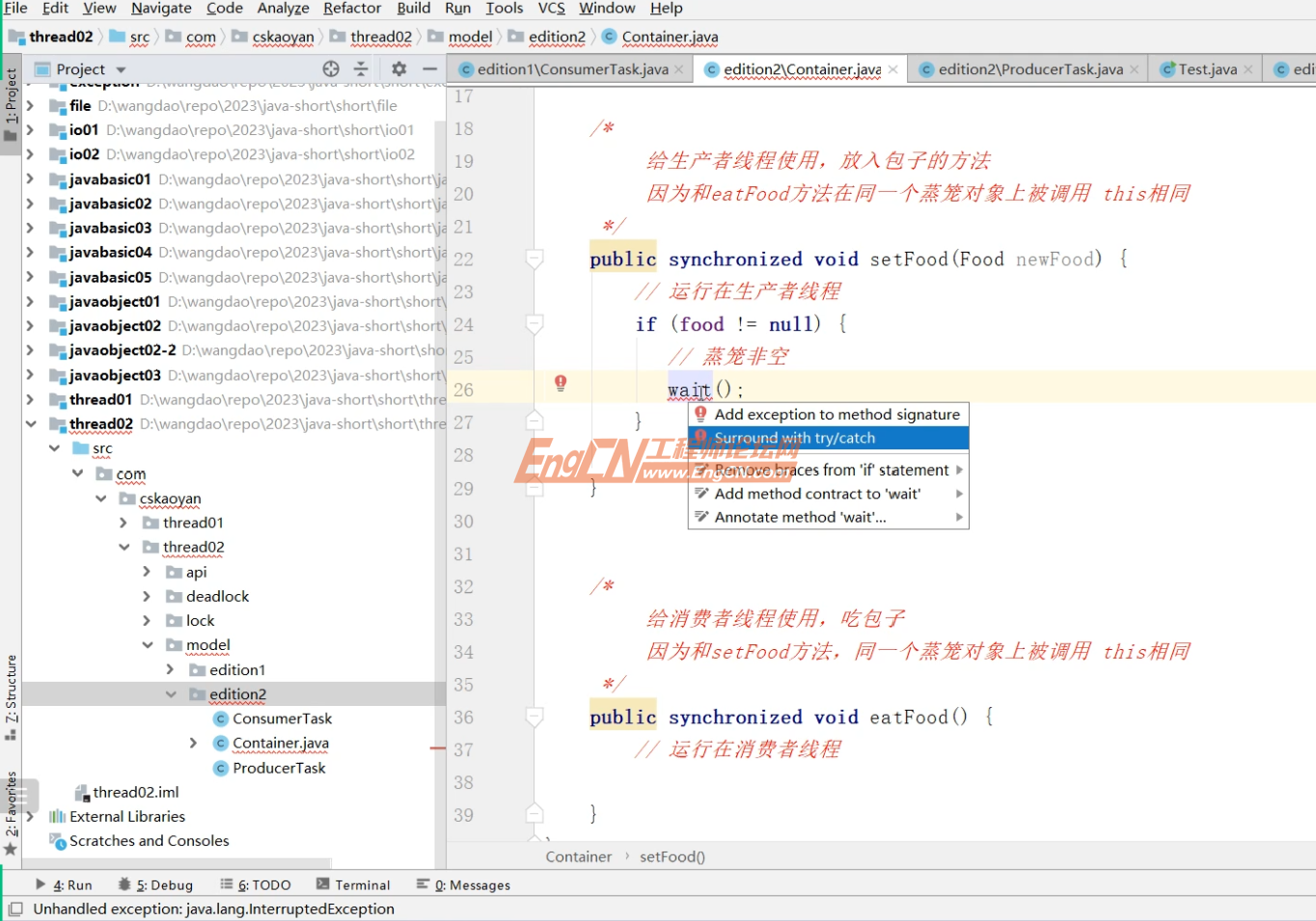The height and width of the screenshot is (921, 1316).
Task: Open the Refactor menu
Action: pyautogui.click(x=351, y=8)
